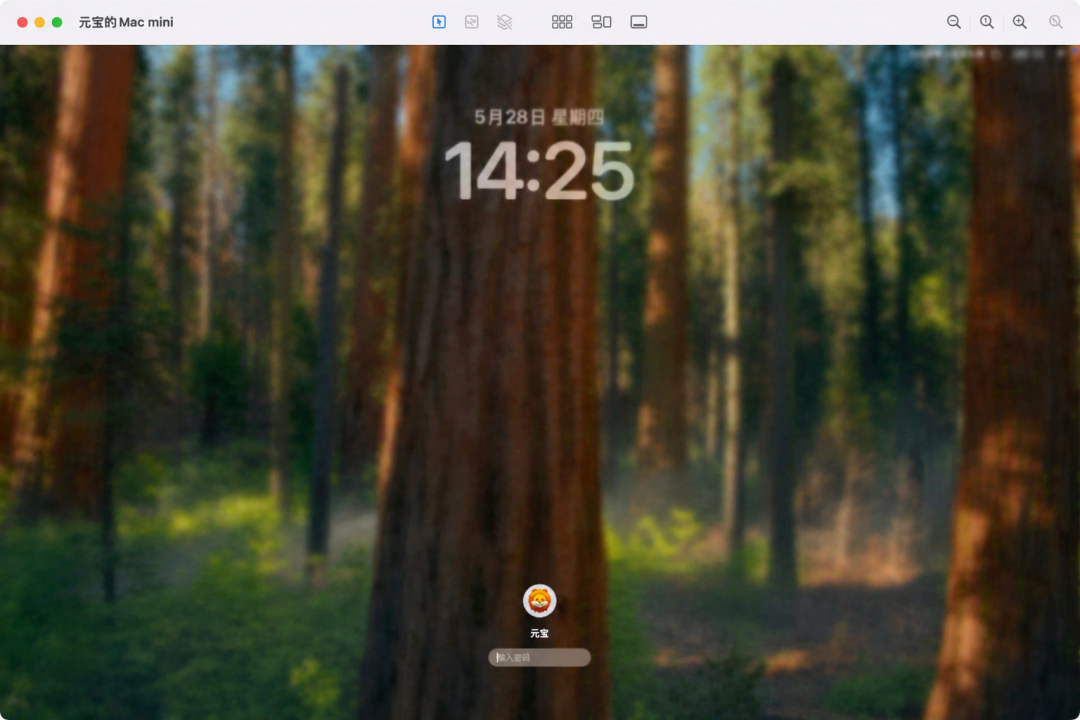Click the single display with bar icon
Image resolution: width=1080 pixels, height=720 pixels.
click(x=638, y=22)
